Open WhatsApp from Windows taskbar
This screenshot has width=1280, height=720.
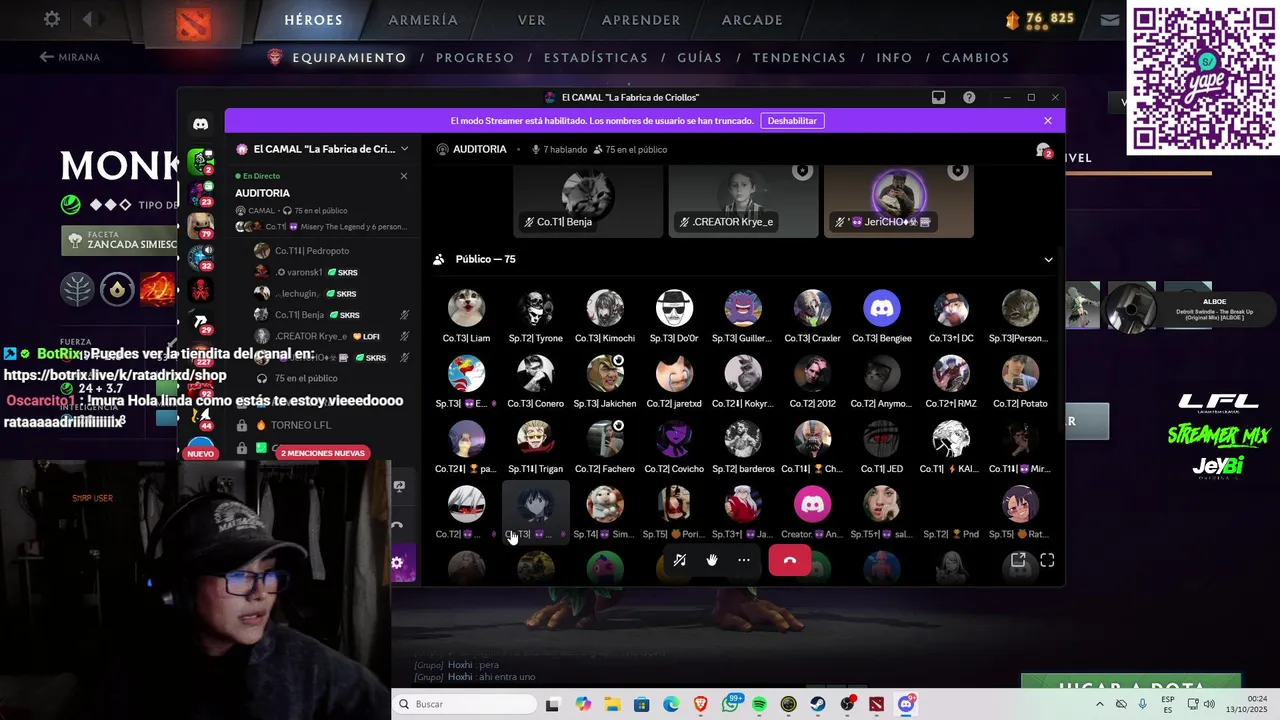coord(730,705)
